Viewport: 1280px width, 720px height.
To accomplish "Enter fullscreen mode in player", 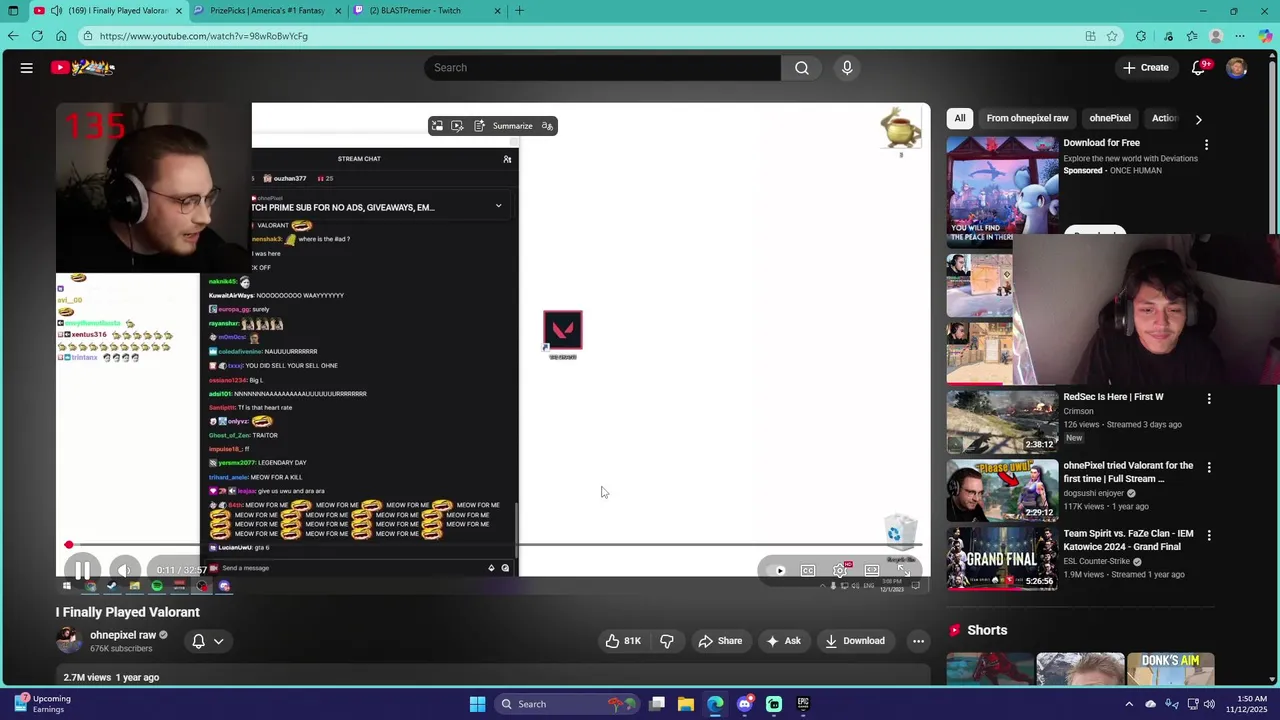I will tap(903, 571).
